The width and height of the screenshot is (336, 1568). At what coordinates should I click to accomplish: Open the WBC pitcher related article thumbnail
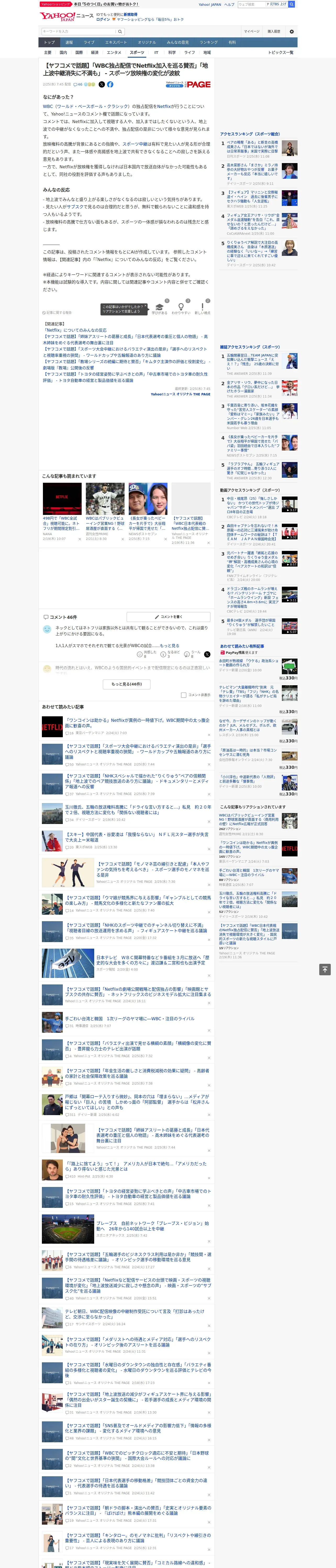[x=105, y=499]
